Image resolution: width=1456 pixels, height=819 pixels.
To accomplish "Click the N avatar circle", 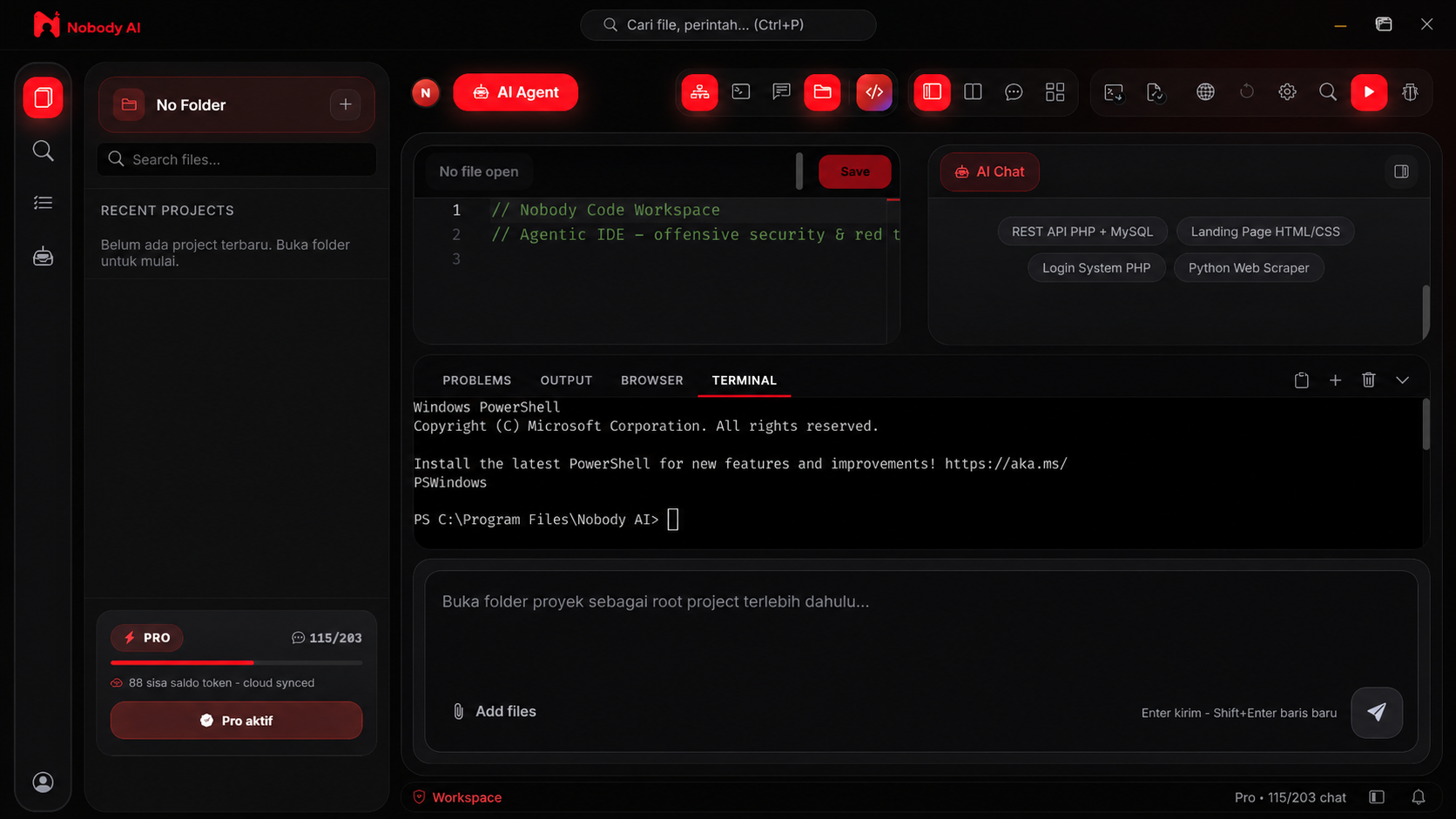I will pyautogui.click(x=426, y=92).
